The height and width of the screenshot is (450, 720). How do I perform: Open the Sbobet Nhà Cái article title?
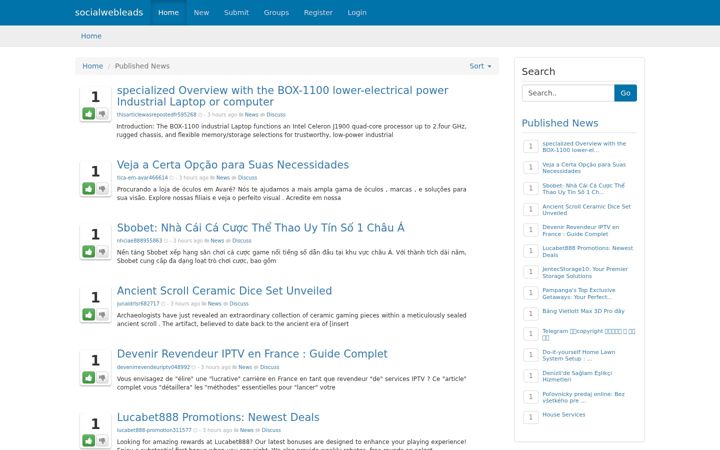pos(260,227)
